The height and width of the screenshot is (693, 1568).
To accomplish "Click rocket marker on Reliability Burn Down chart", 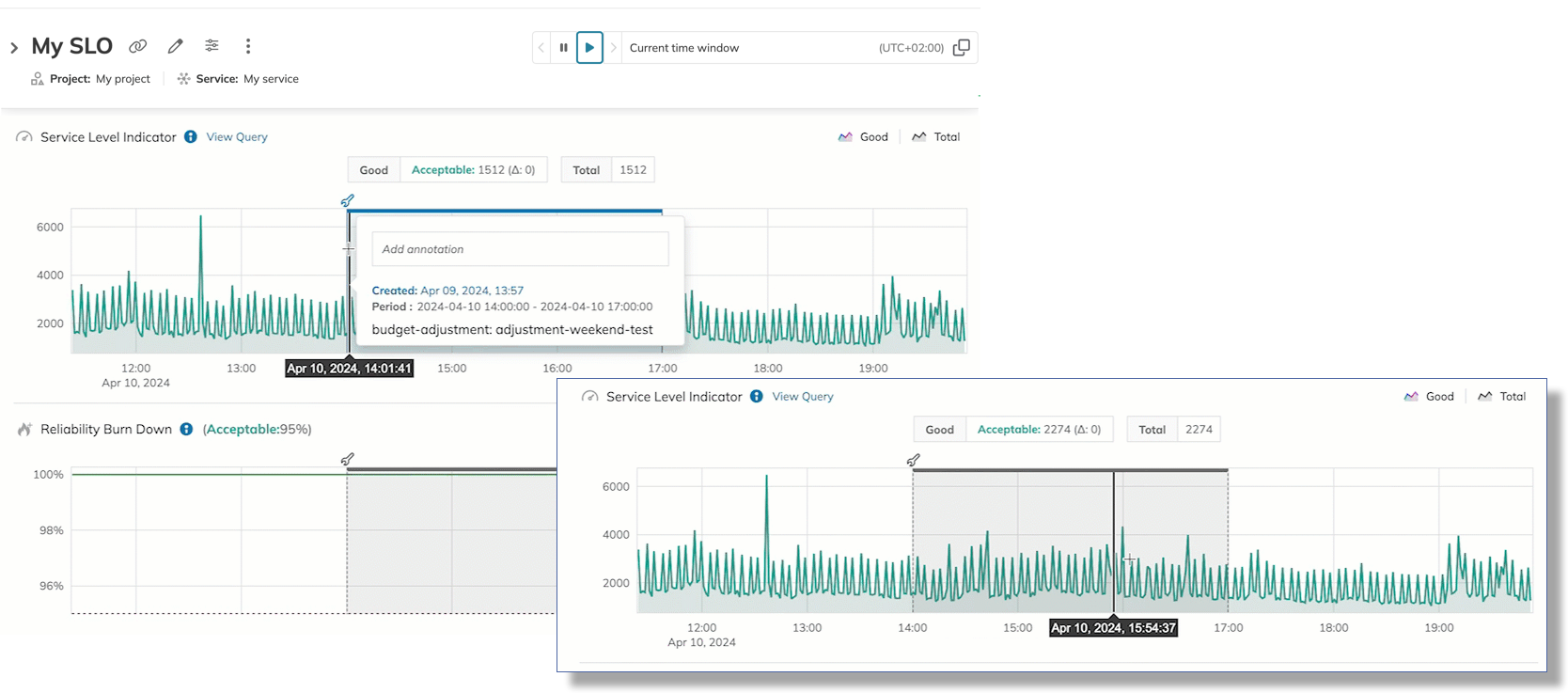I will pos(348,459).
